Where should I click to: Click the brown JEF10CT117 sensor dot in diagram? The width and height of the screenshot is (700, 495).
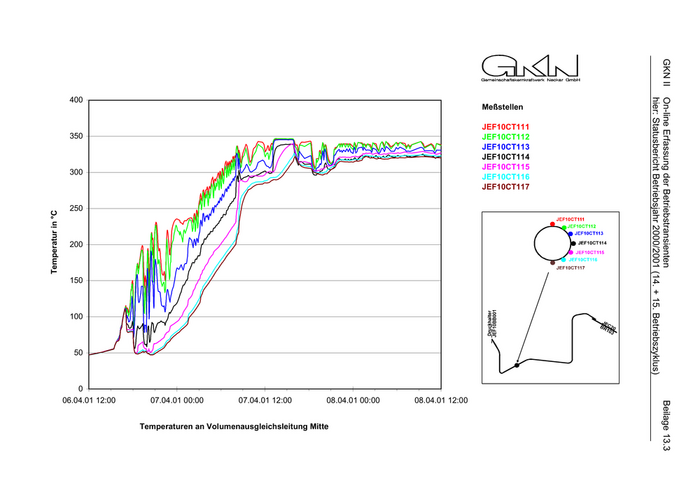coord(552,263)
